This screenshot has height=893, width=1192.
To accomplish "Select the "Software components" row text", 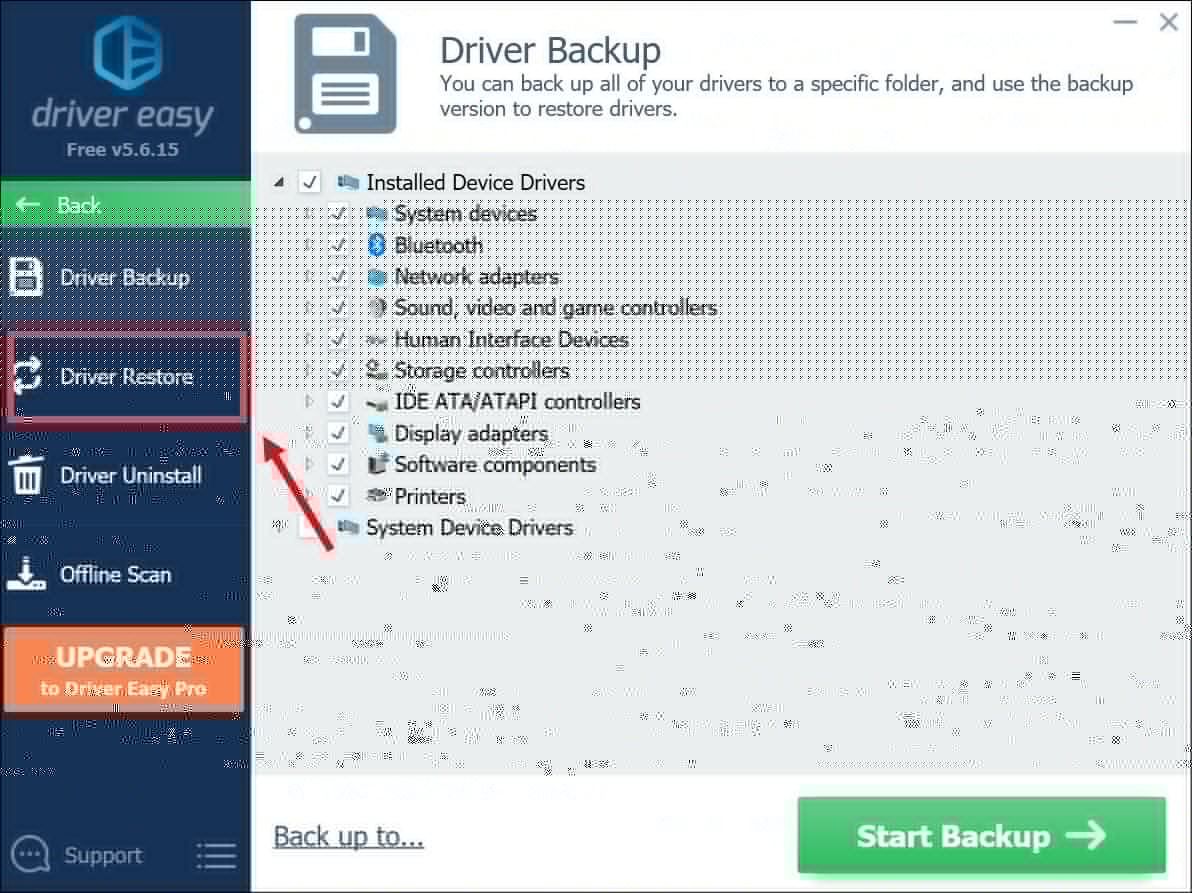I will click(495, 464).
